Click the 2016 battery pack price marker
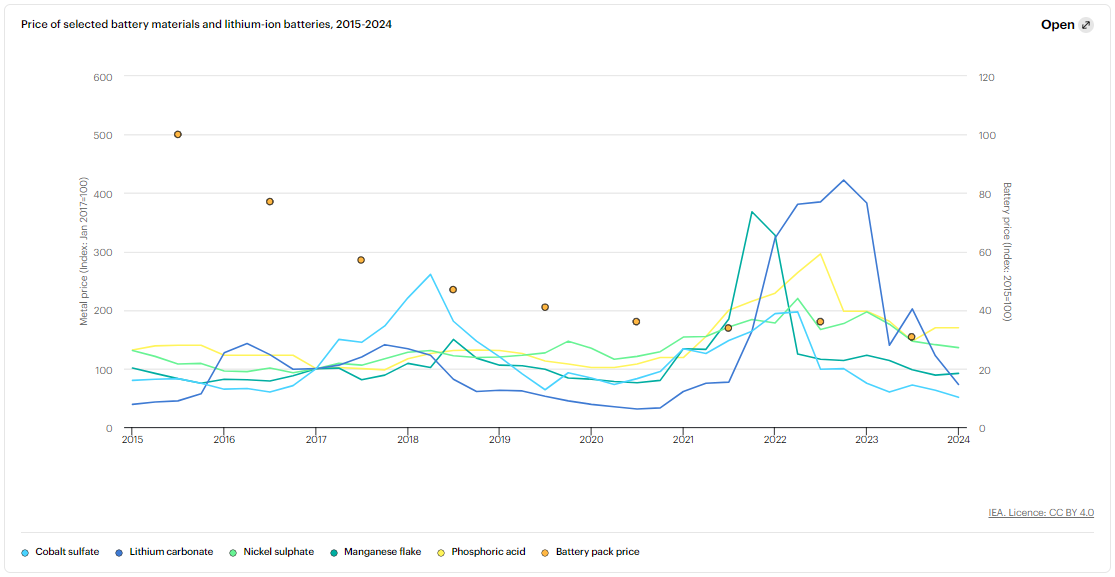 (270, 202)
